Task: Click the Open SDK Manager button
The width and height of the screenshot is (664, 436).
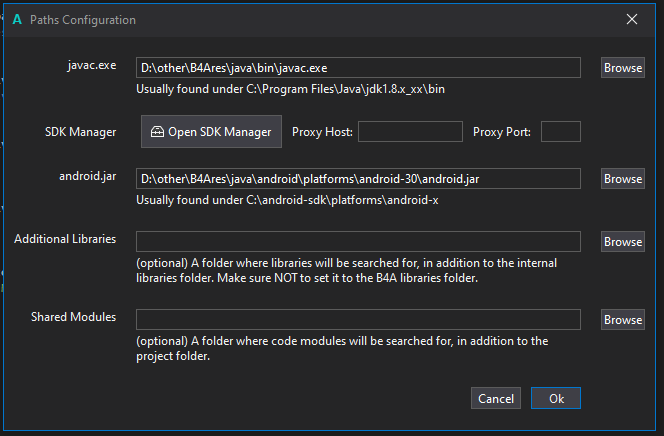Action: [210, 132]
